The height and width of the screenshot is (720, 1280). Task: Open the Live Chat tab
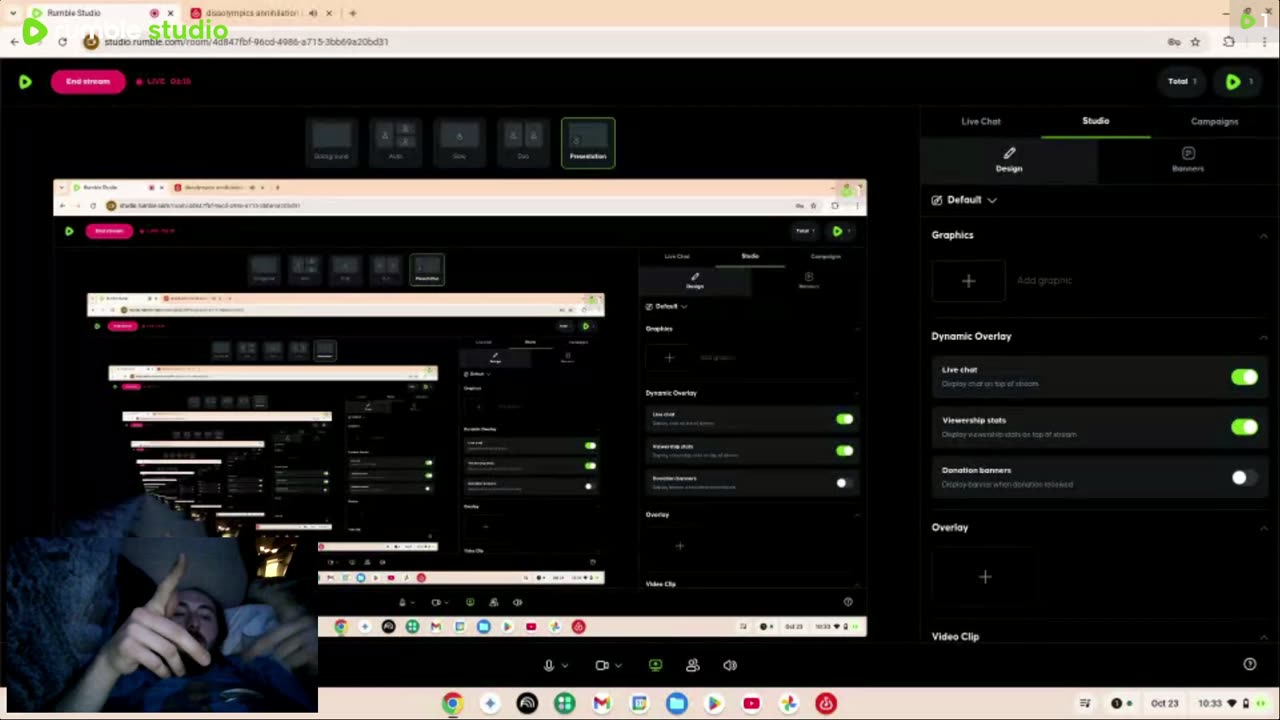pos(981,121)
